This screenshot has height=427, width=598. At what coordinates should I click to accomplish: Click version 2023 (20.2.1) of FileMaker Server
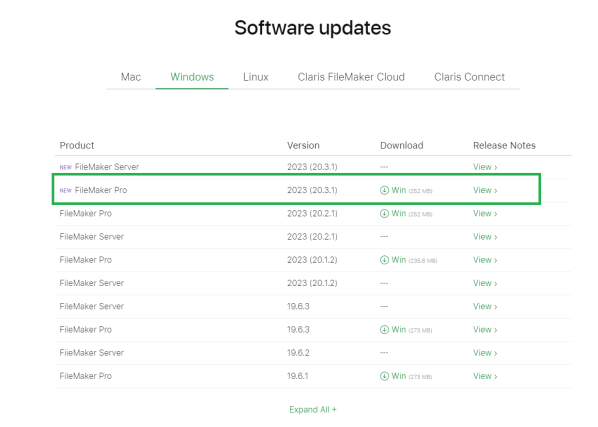[312, 237]
